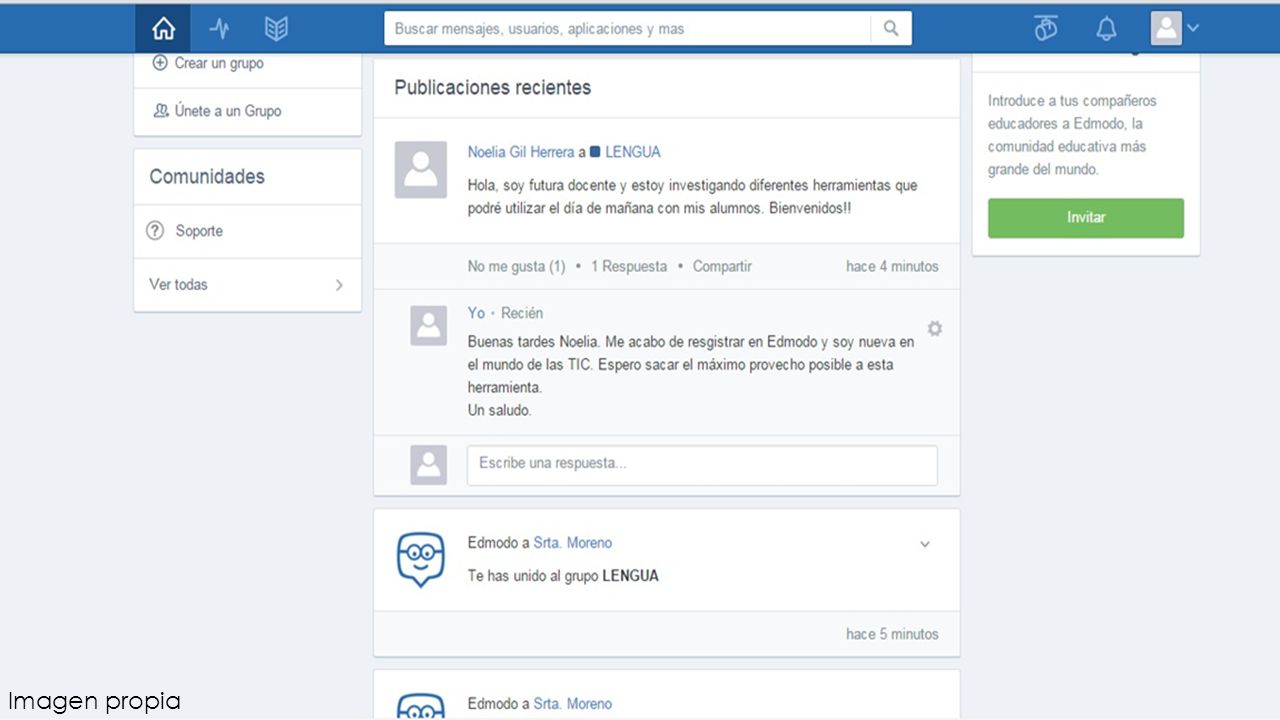1280x720 pixels.
Task: Open the notifications bell
Action: (1106, 29)
